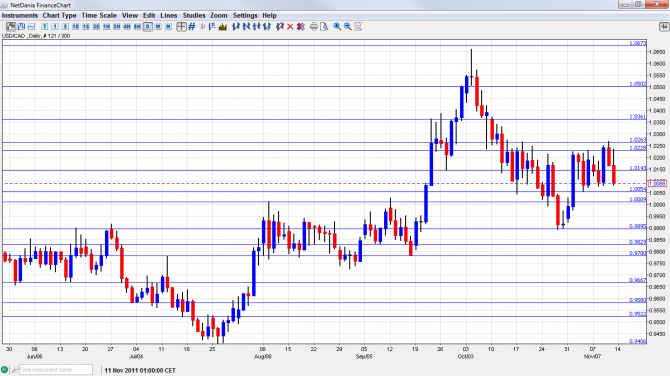Click the print chart icon
670x376 pixels.
(314, 26)
